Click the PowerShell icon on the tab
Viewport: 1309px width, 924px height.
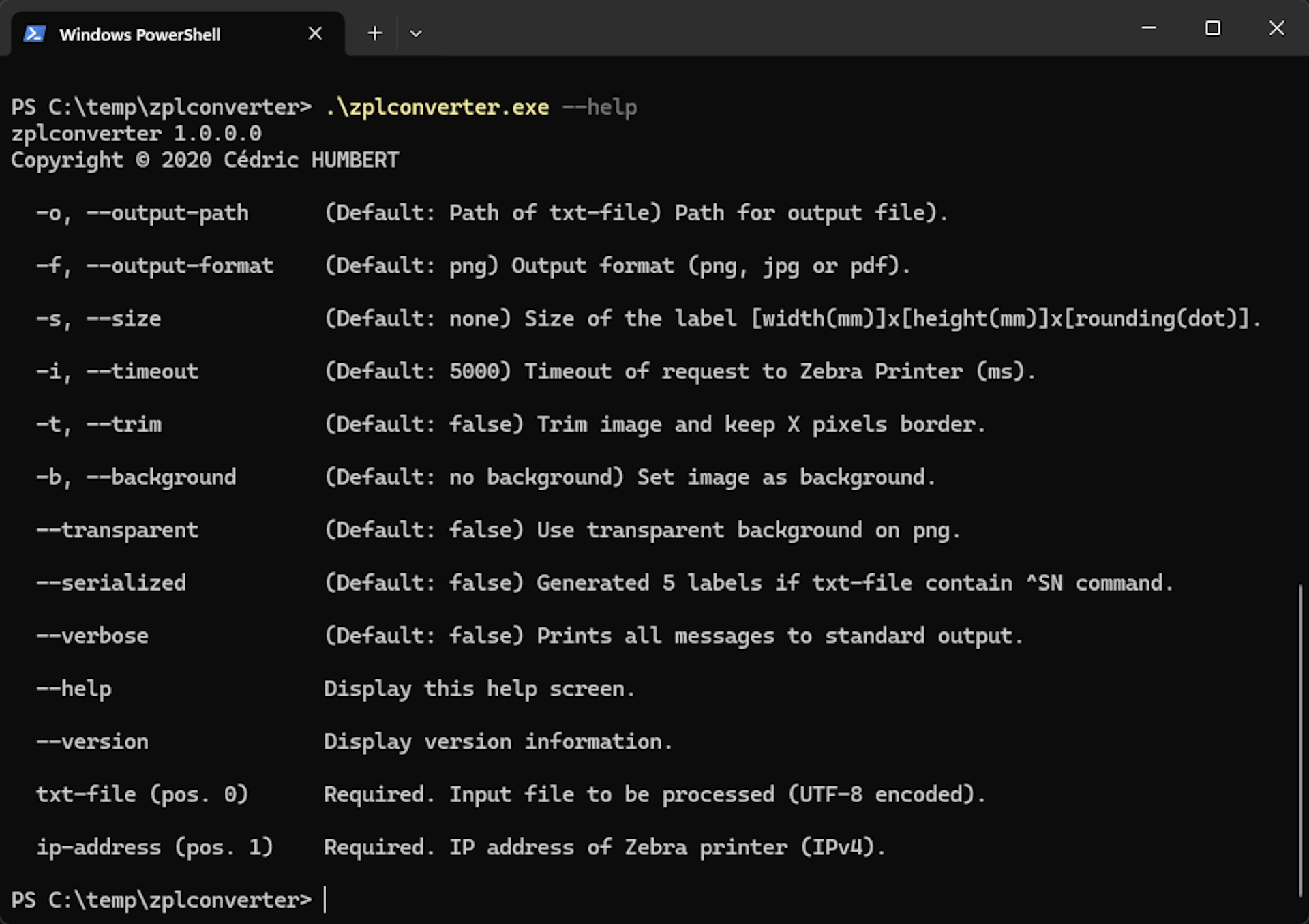pos(34,33)
